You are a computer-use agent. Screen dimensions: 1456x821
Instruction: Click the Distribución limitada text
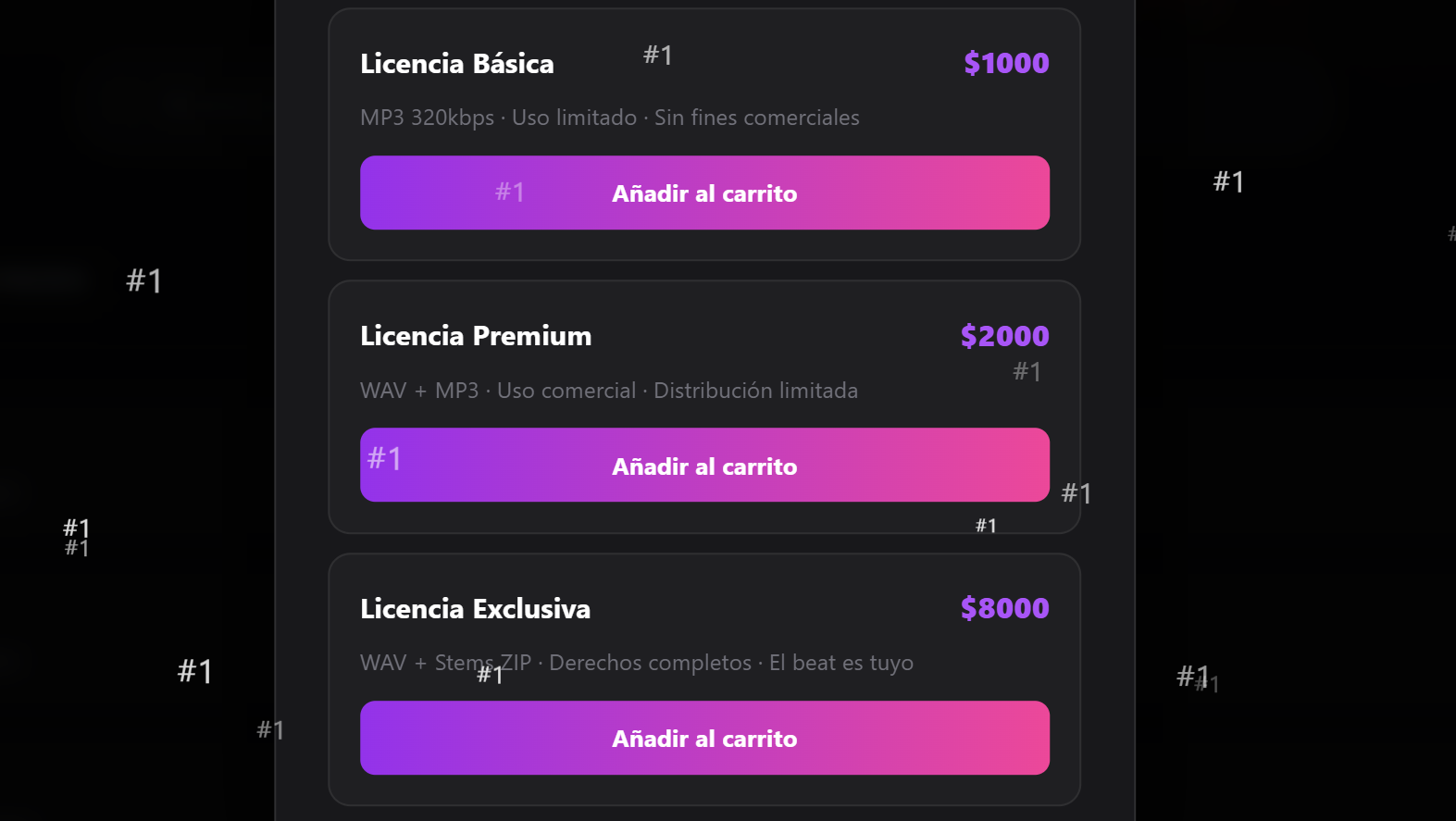pyautogui.click(x=755, y=390)
